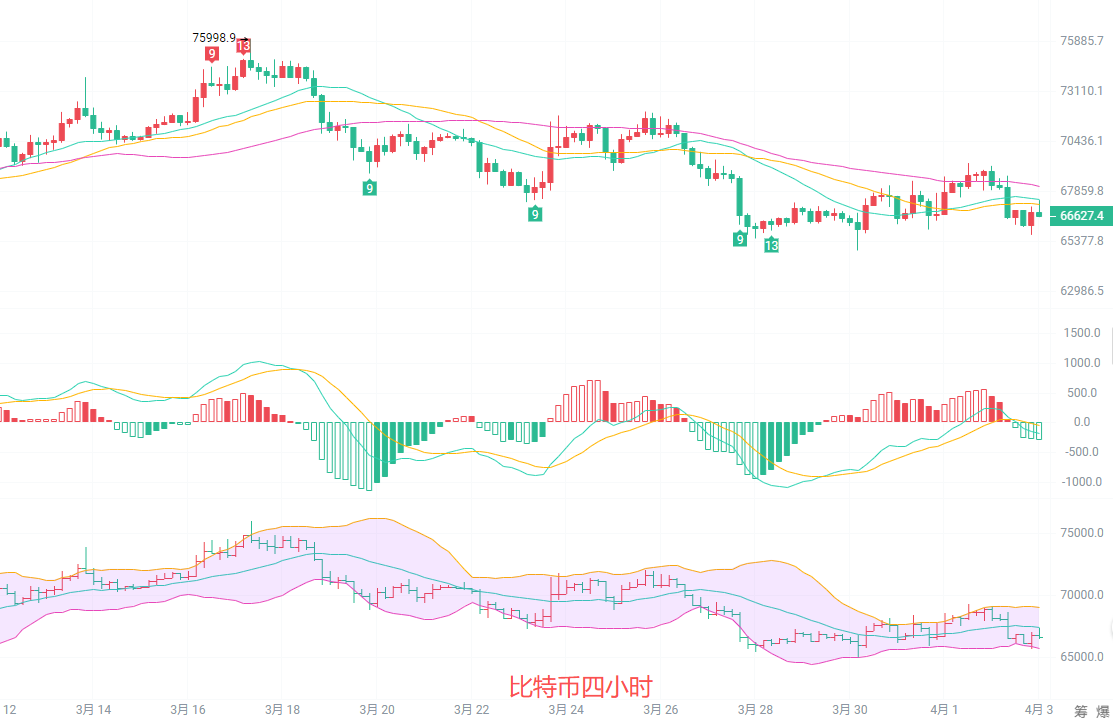Click the 75998.9 high price label
The image size is (1113, 721).
point(214,38)
